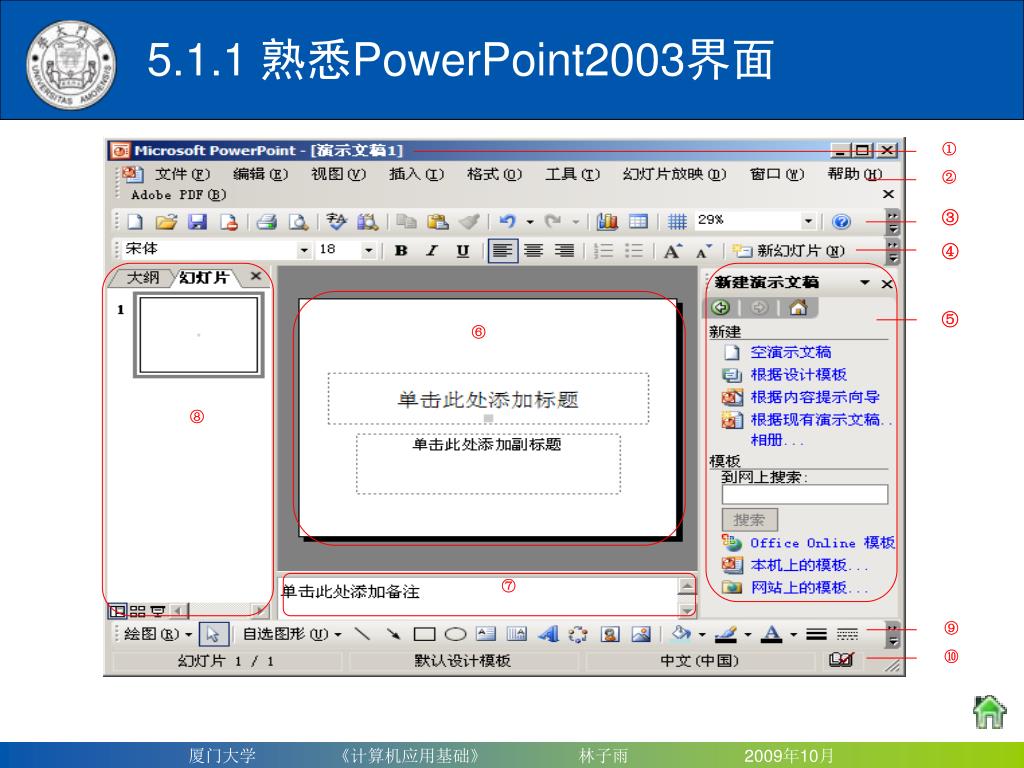This screenshot has height=768, width=1024.
Task: Click the Paste clipboard icon
Action: click(x=438, y=221)
